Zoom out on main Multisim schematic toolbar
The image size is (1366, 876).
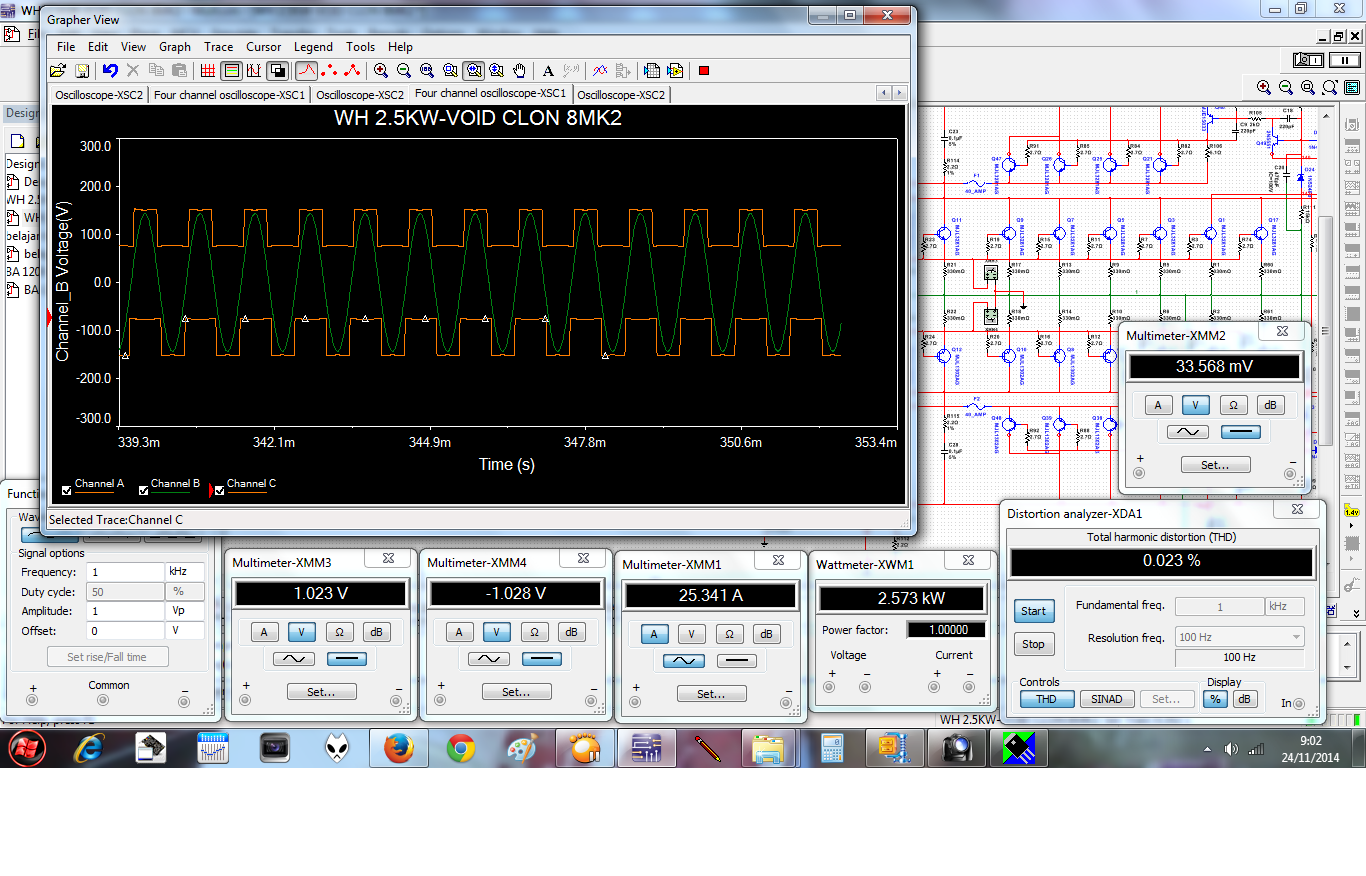pos(1286,87)
